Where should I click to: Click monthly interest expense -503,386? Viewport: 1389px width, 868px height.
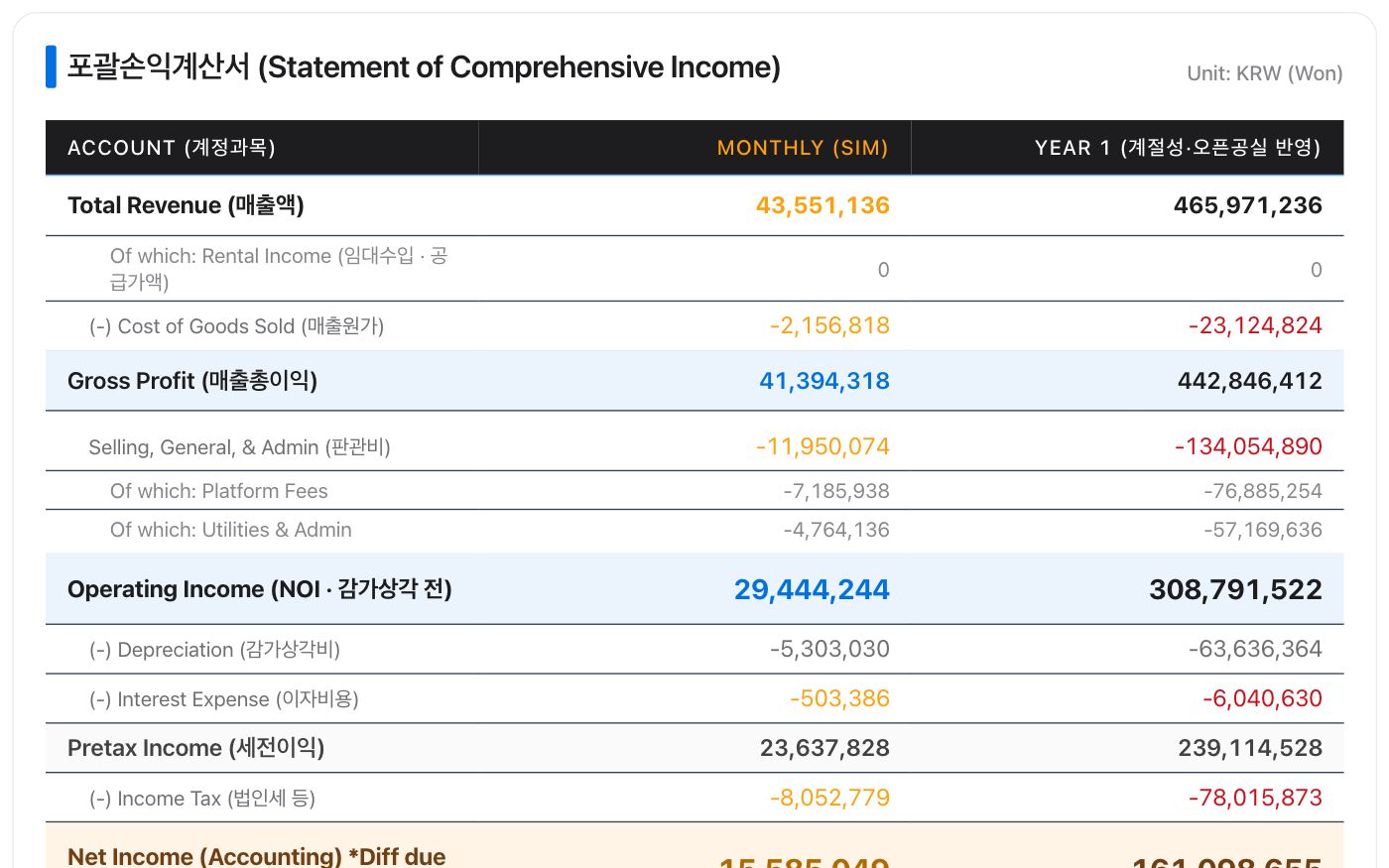839,698
